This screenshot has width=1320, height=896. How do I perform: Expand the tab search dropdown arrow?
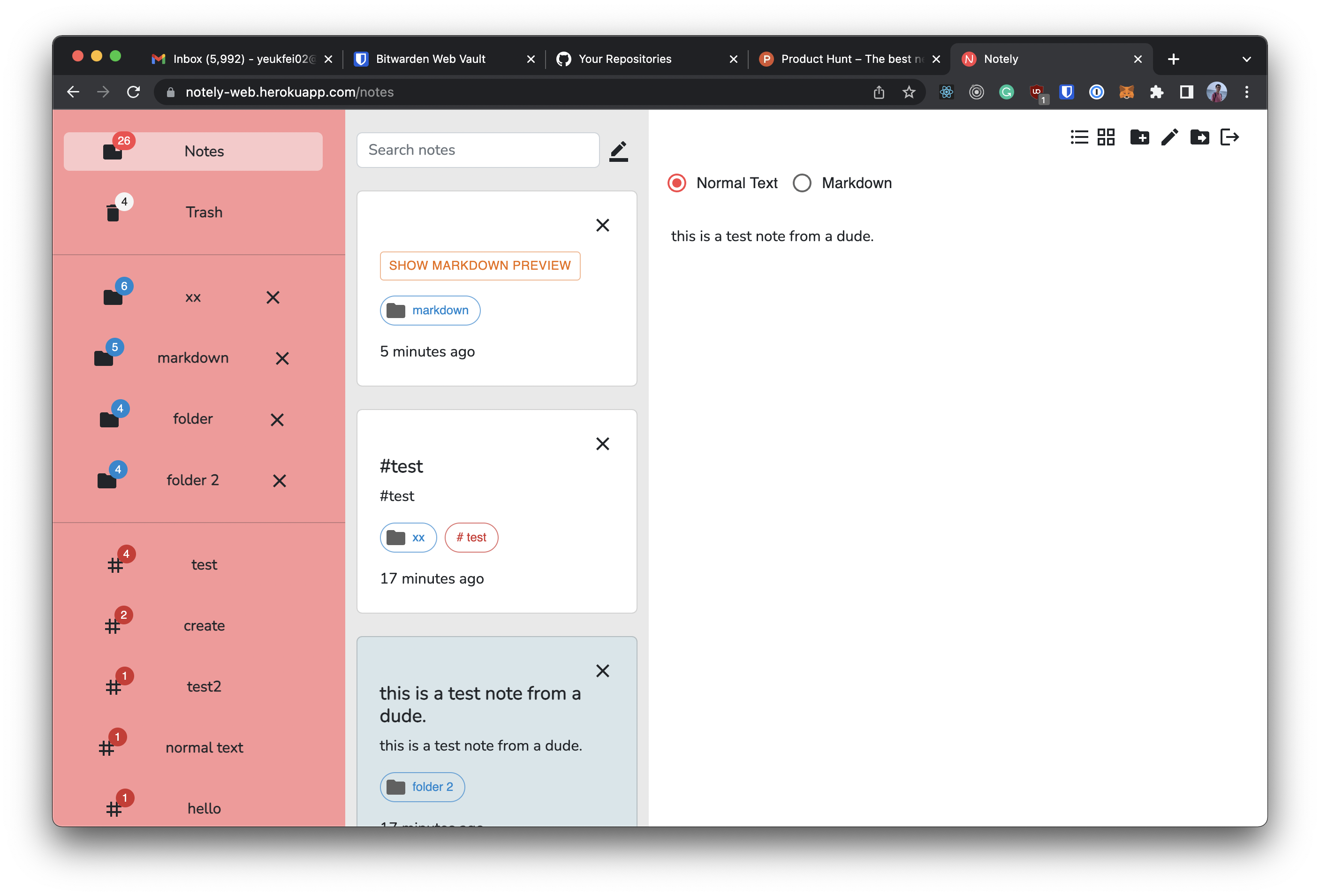coord(1246,59)
